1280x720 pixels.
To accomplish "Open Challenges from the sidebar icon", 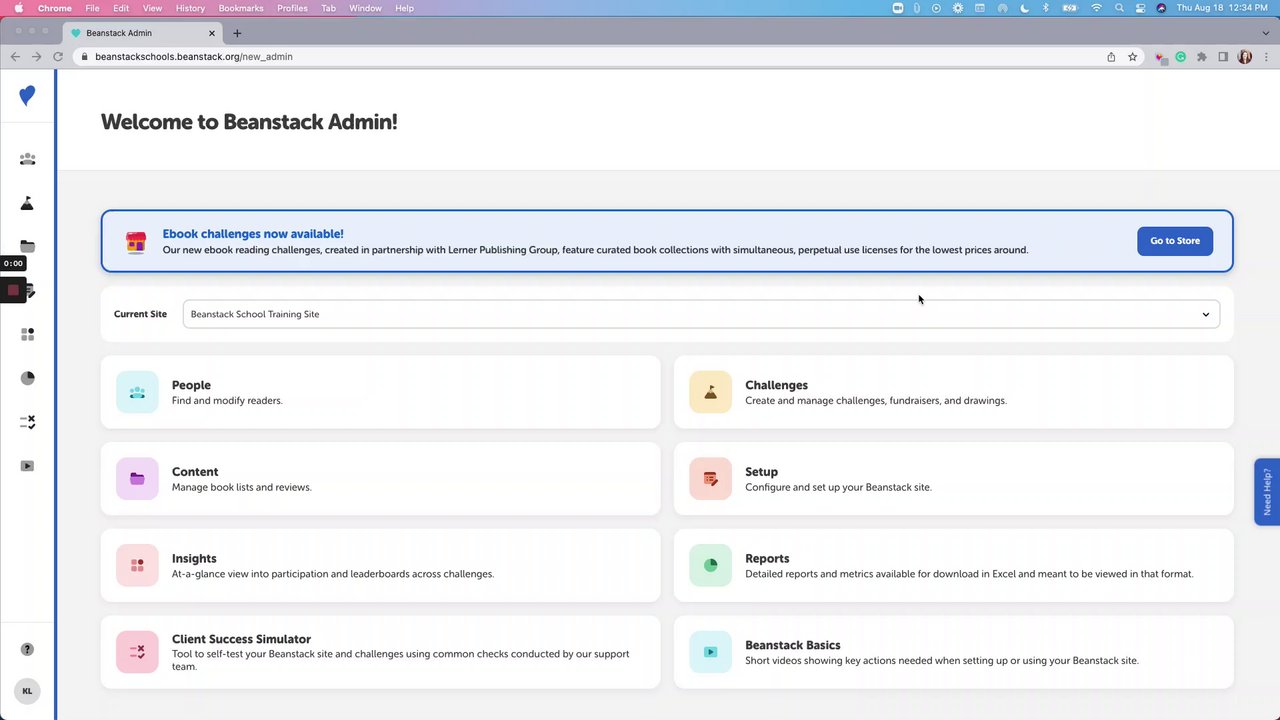I will coord(27,203).
